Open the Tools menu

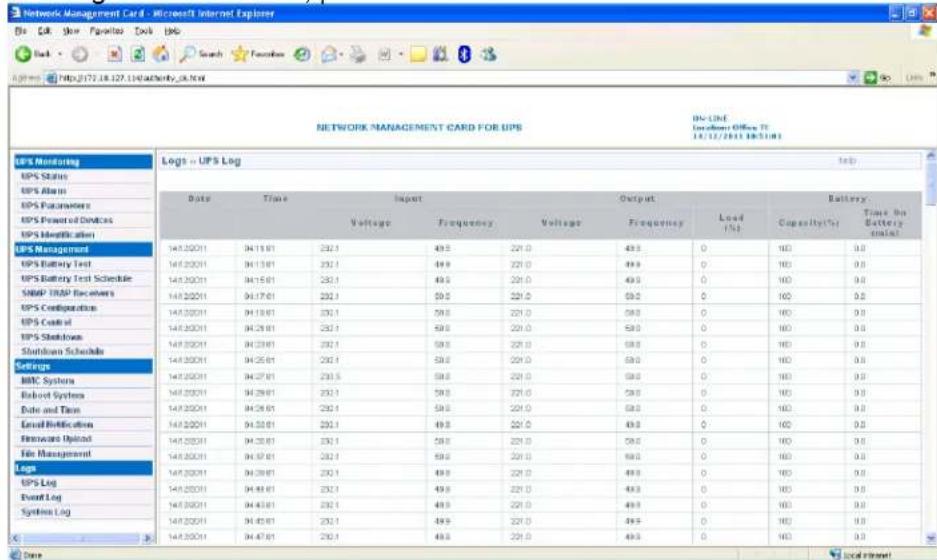(143, 30)
